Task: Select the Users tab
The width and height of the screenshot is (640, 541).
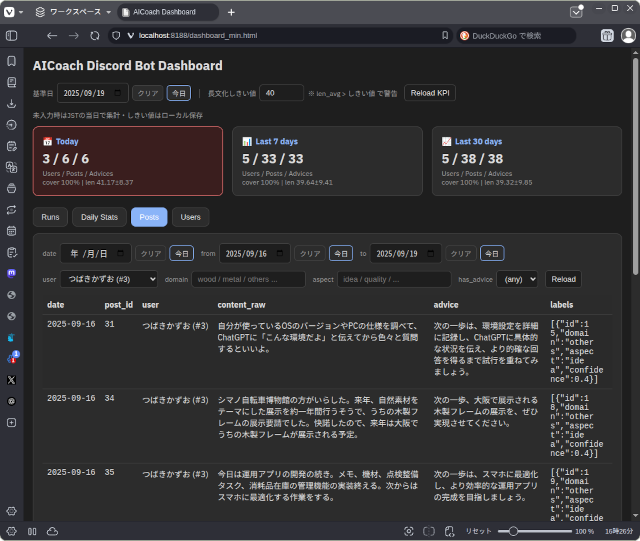Action: point(190,217)
